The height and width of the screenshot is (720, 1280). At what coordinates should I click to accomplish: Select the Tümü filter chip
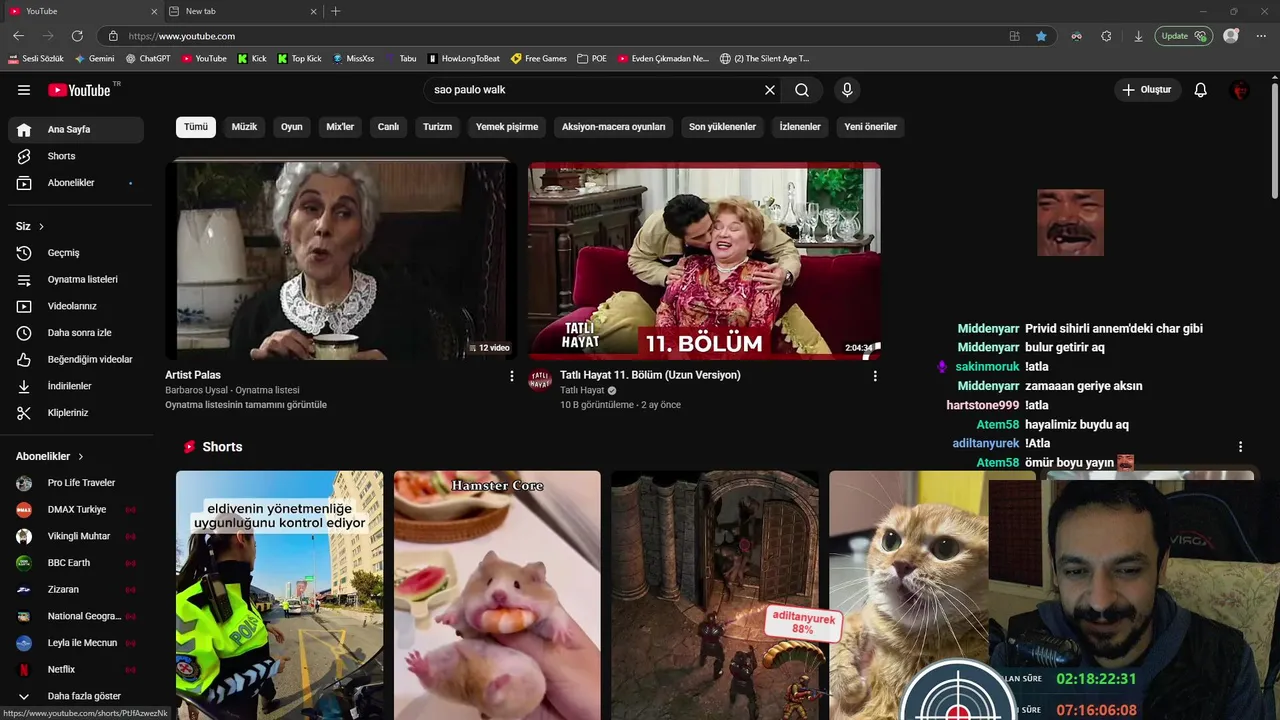[196, 127]
